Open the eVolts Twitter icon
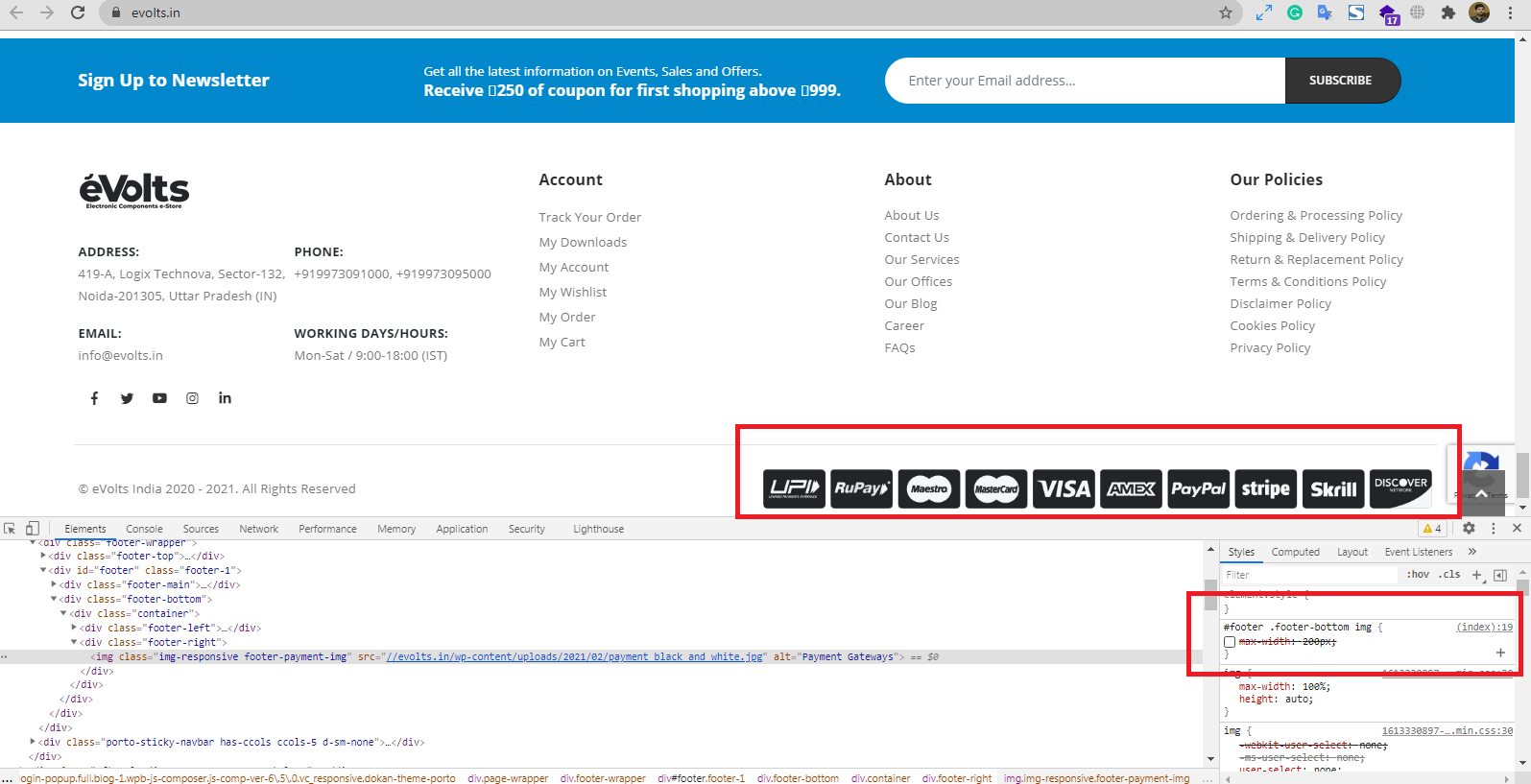Image resolution: width=1531 pixels, height=784 pixels. 127,398
